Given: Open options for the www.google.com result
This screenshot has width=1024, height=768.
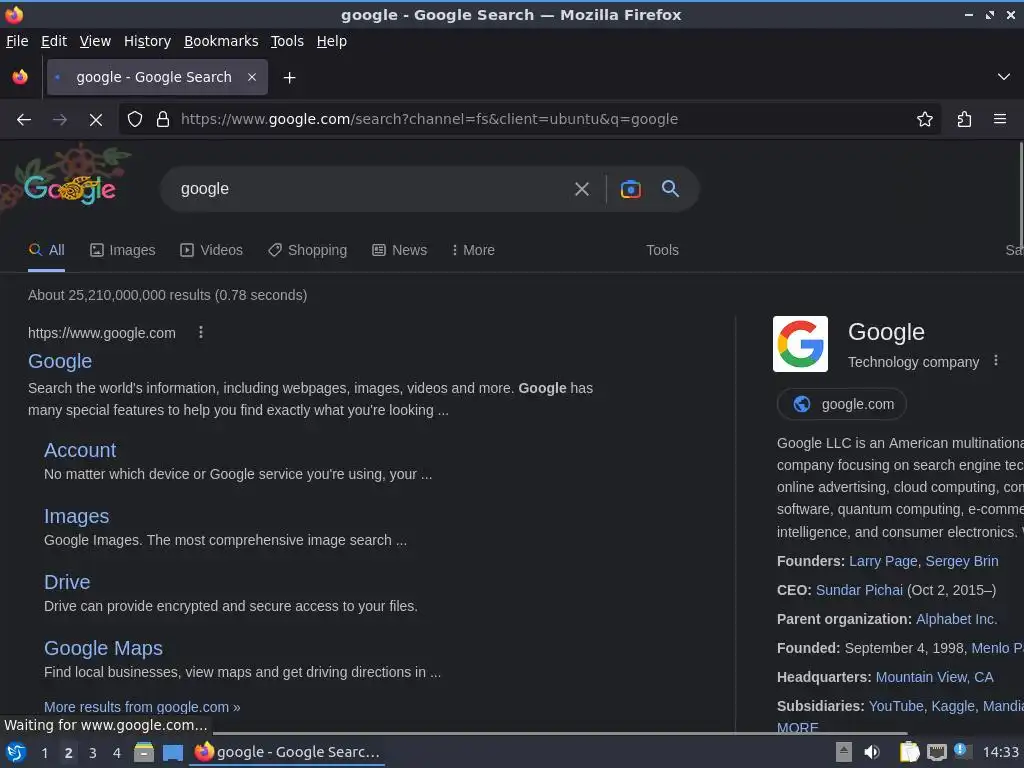Looking at the screenshot, I should point(201,332).
